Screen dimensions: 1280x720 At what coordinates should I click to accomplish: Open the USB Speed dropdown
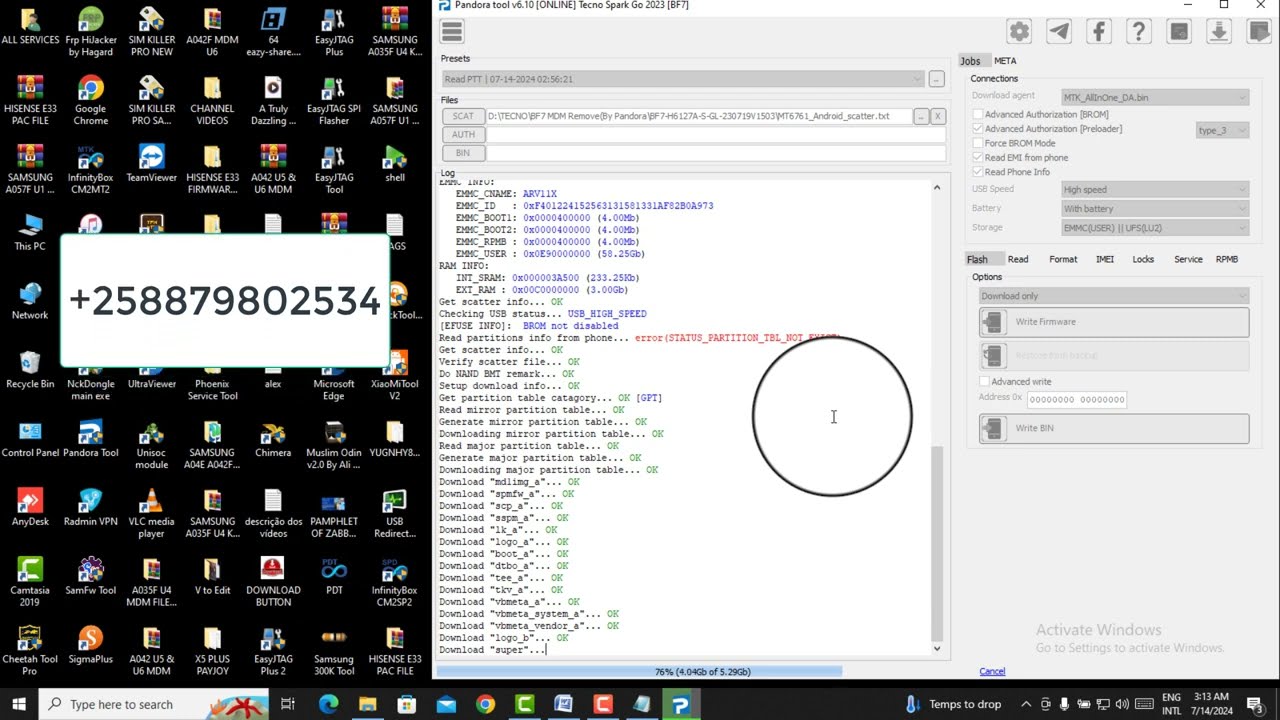pyautogui.click(x=1155, y=189)
